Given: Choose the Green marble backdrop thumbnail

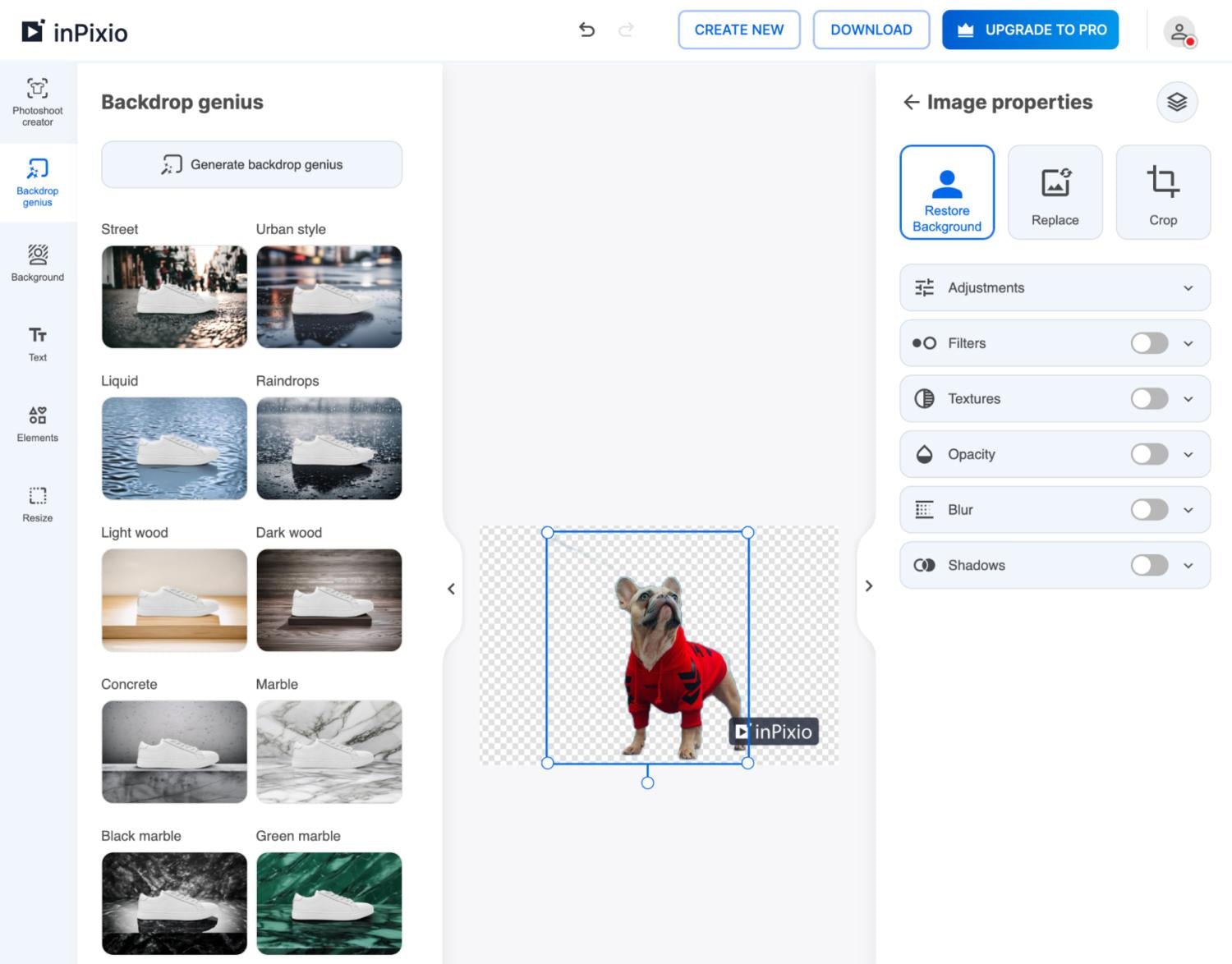Looking at the screenshot, I should pyautogui.click(x=329, y=902).
